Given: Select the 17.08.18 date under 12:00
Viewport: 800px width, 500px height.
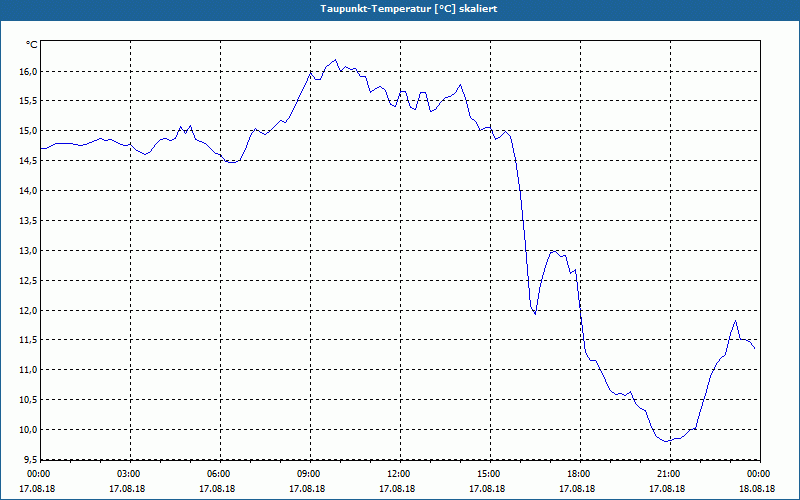Looking at the screenshot, I should click(397, 489).
